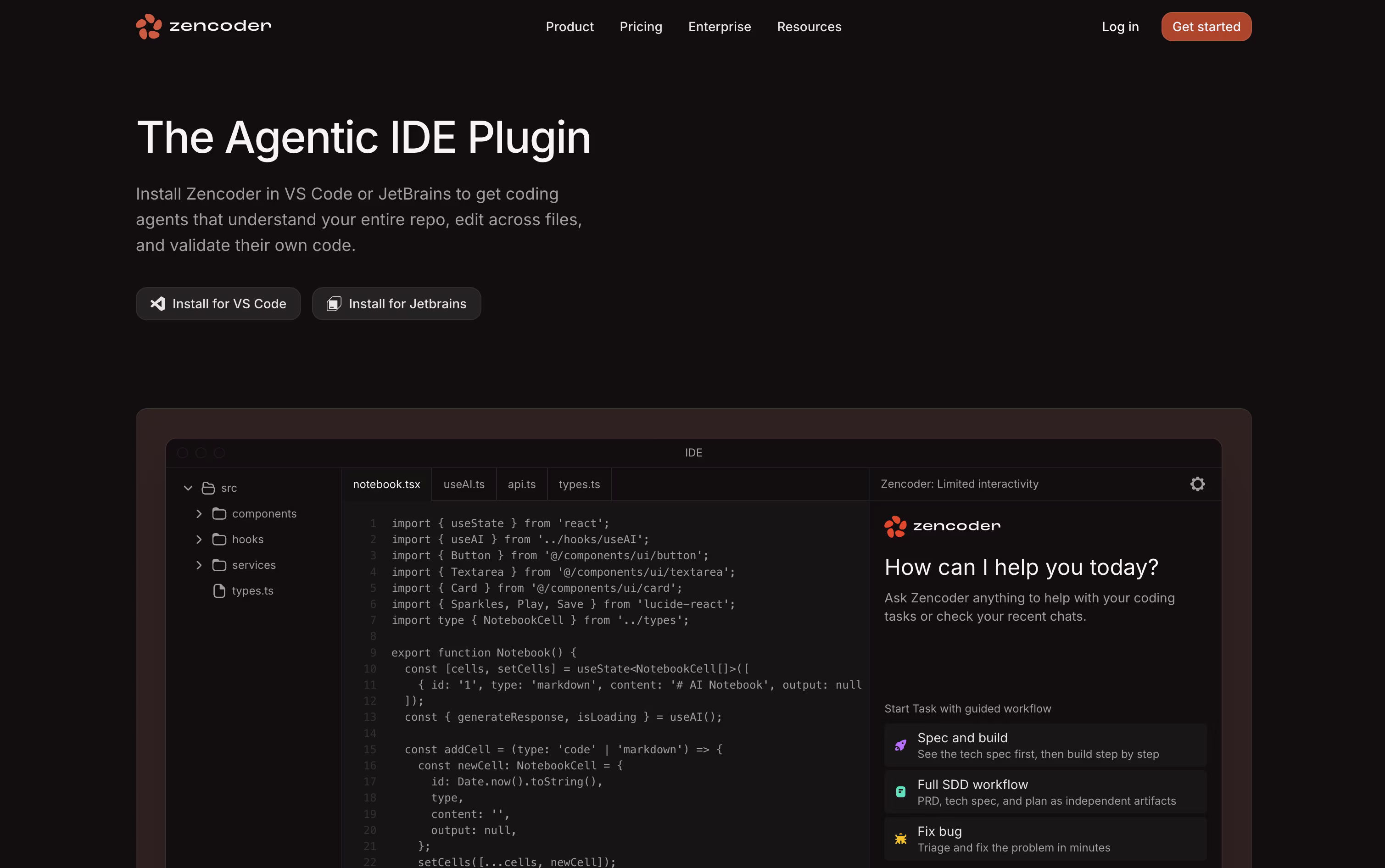
Task: Click the first IDE window control dot
Action: pos(183,452)
